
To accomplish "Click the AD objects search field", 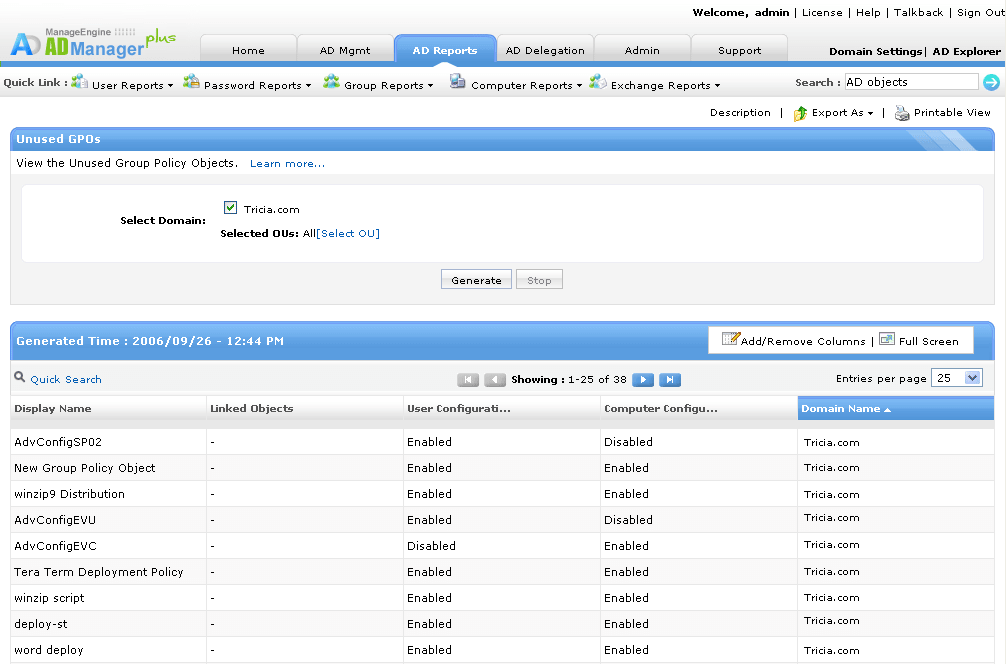I will coord(911,82).
